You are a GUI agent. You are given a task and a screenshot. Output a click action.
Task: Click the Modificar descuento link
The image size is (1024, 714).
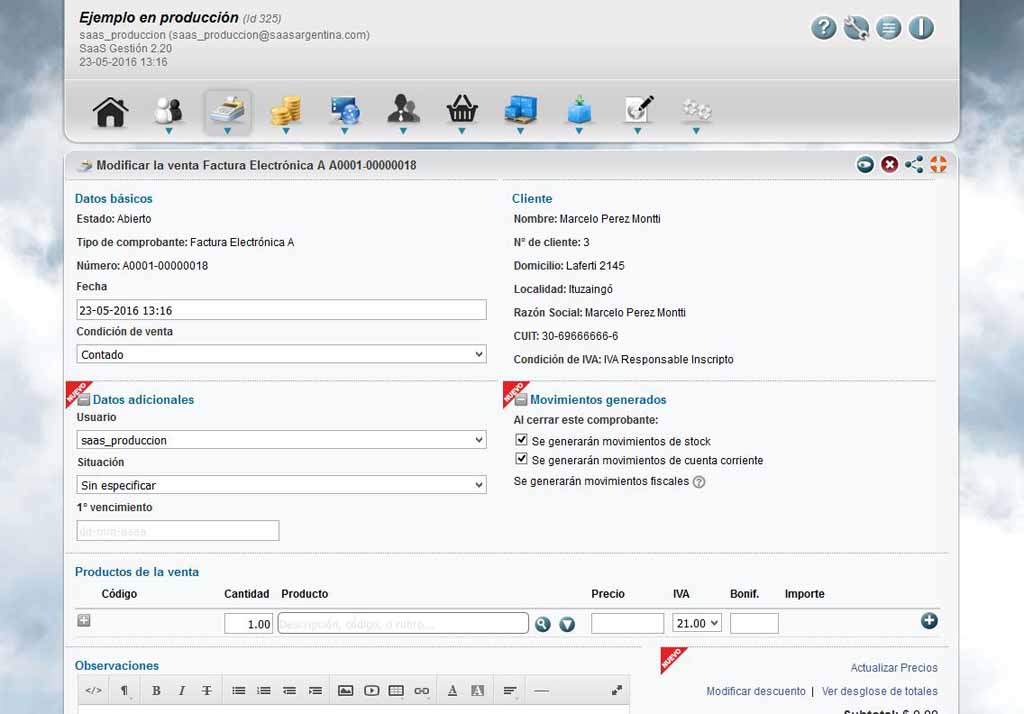(756, 691)
